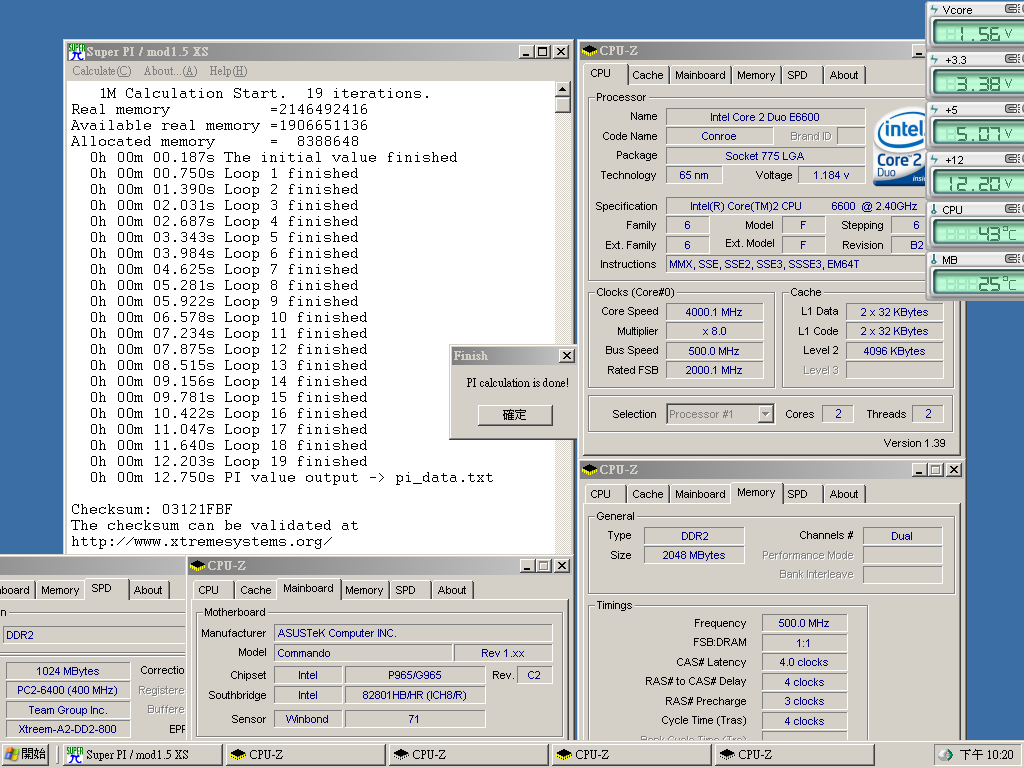Click the '1.184 v' voltage value
Viewport: 1024px width, 768px height.
coord(831,175)
